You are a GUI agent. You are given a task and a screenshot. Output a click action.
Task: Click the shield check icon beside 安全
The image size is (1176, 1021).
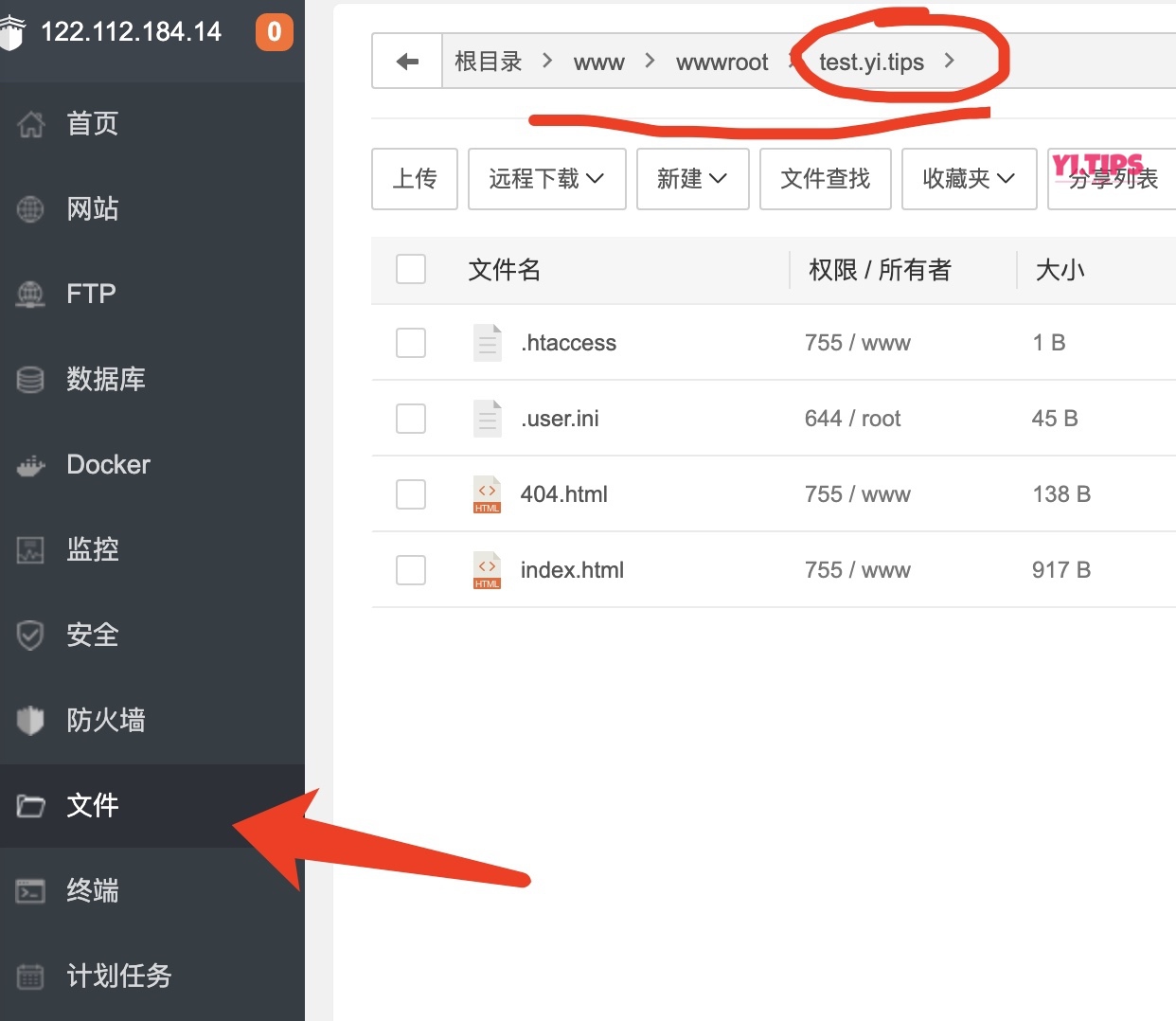[30, 635]
